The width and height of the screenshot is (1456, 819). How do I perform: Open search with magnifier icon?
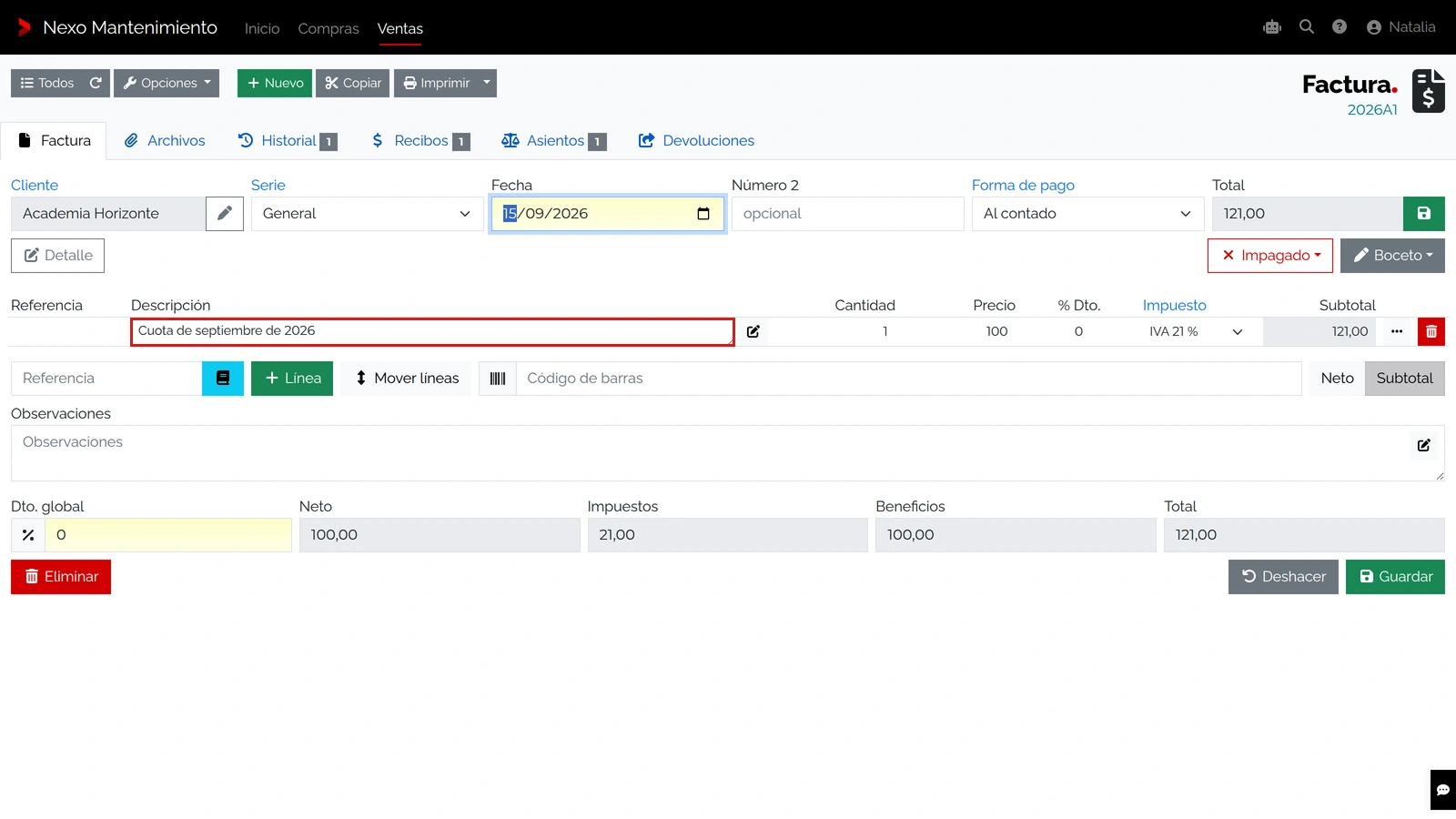click(1307, 27)
